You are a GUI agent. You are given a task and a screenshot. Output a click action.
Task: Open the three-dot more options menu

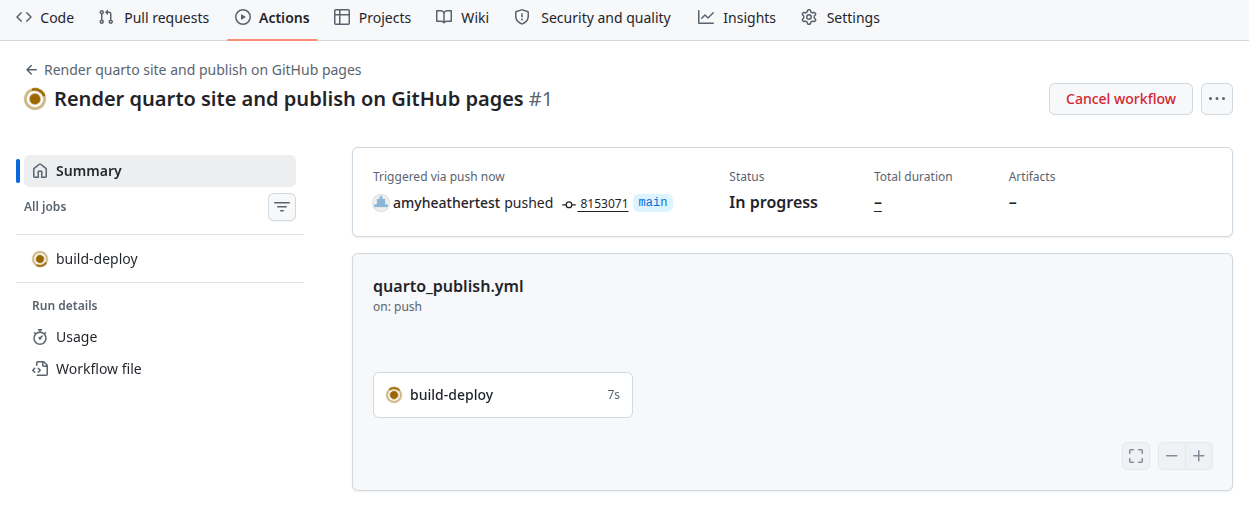(1217, 99)
